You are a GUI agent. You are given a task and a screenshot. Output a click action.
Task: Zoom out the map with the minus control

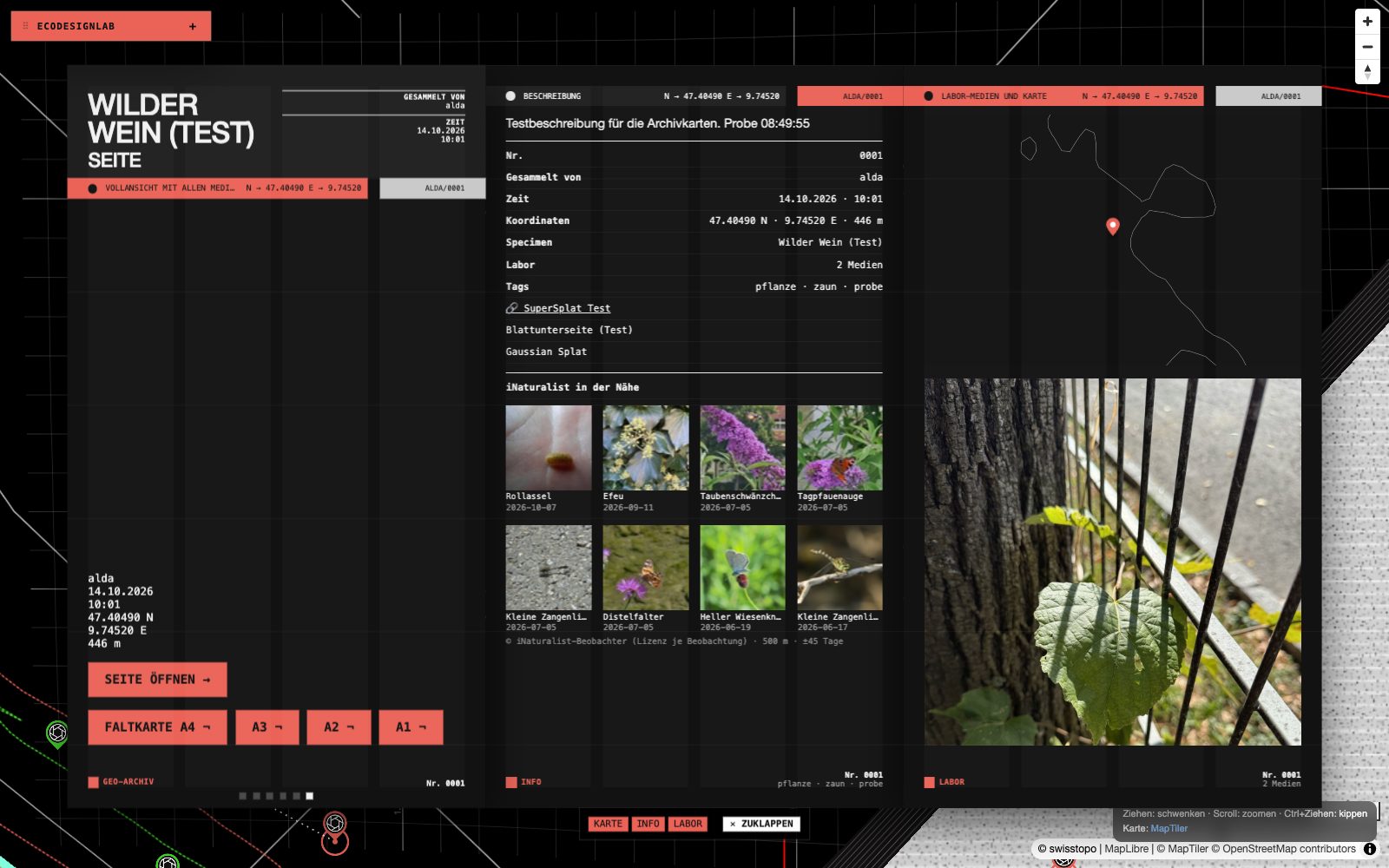pyautogui.click(x=1367, y=47)
